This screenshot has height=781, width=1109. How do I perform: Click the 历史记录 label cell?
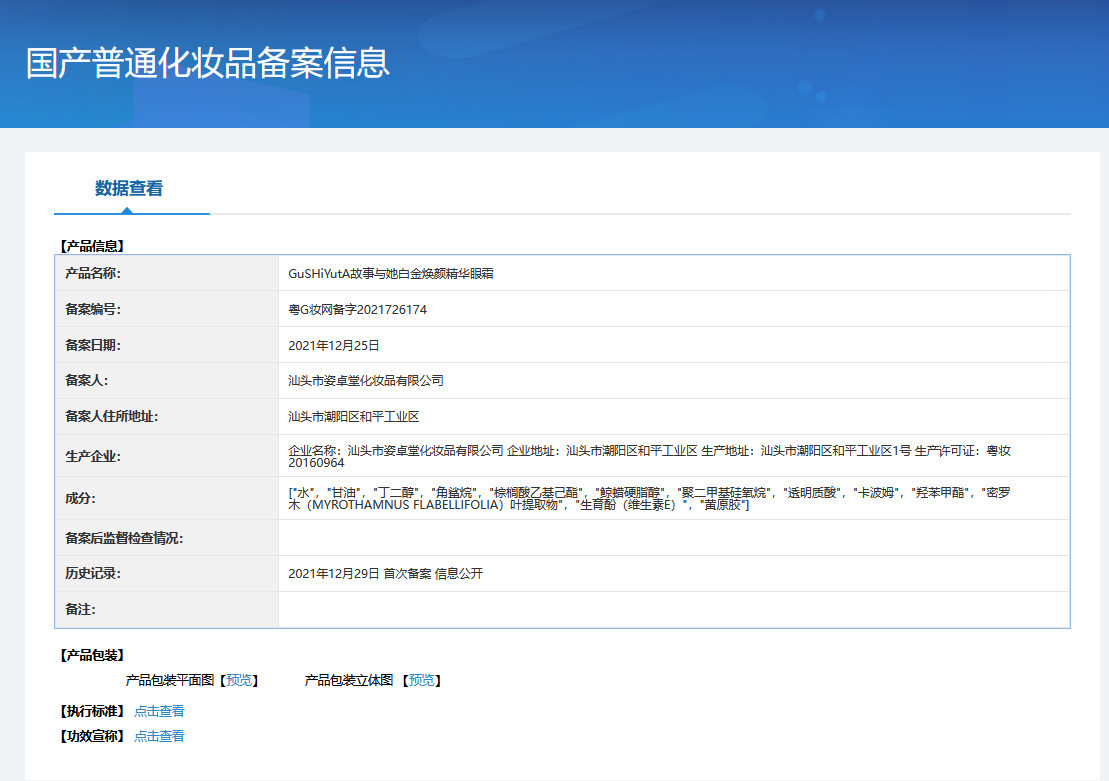point(167,574)
